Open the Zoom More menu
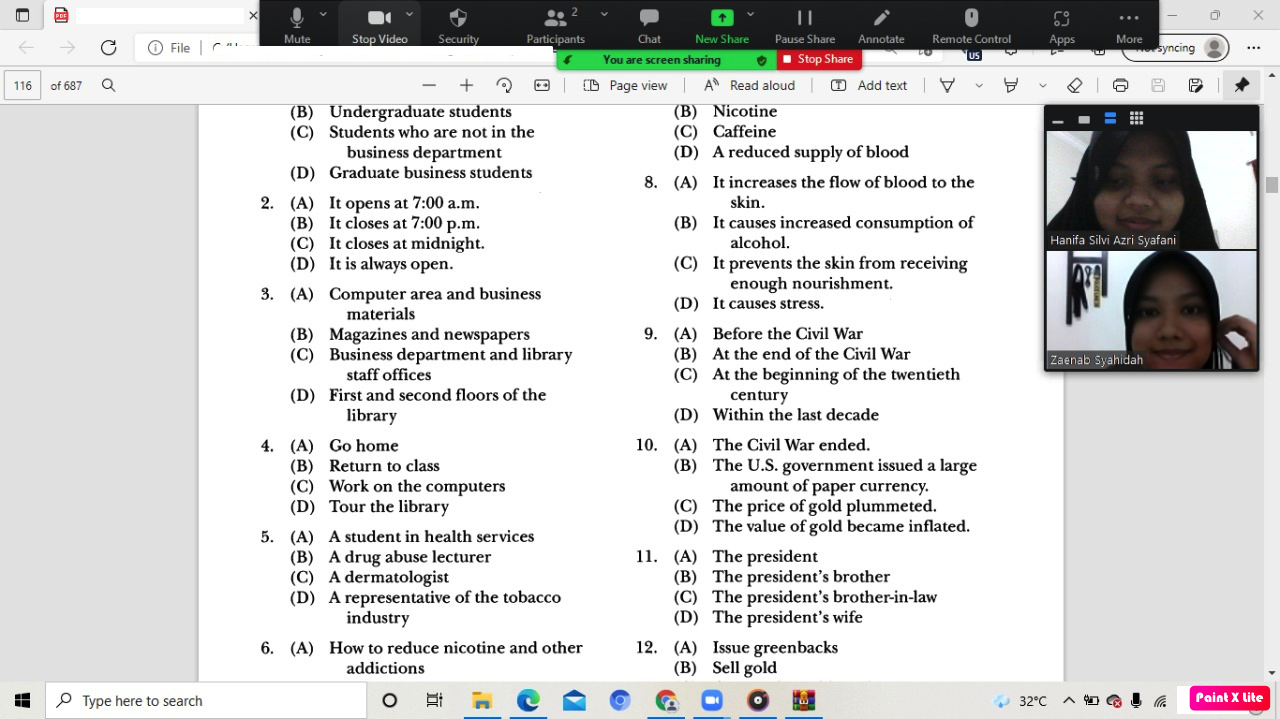Viewport: 1280px width, 719px height. point(1128,23)
